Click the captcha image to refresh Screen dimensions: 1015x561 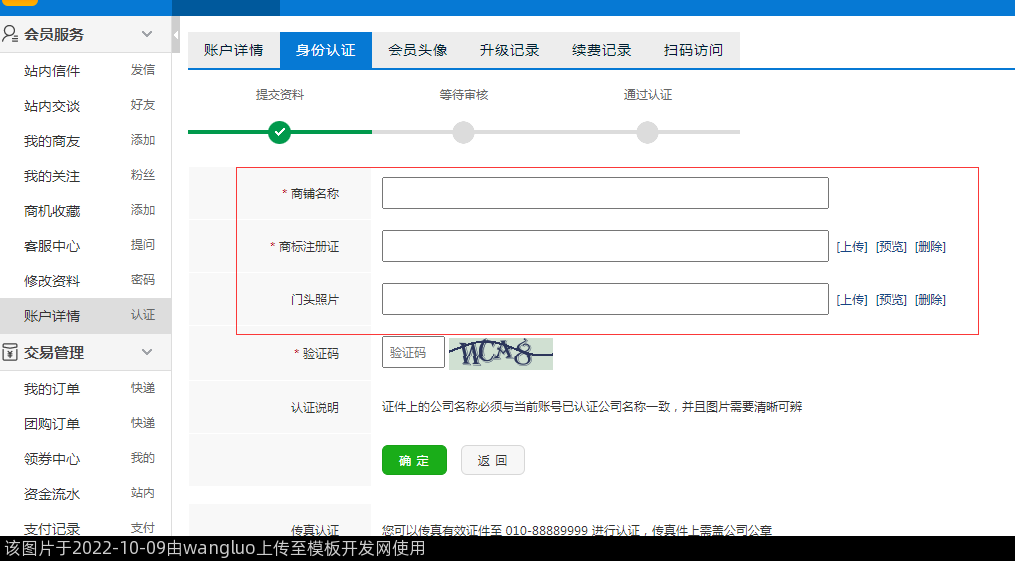click(500, 353)
